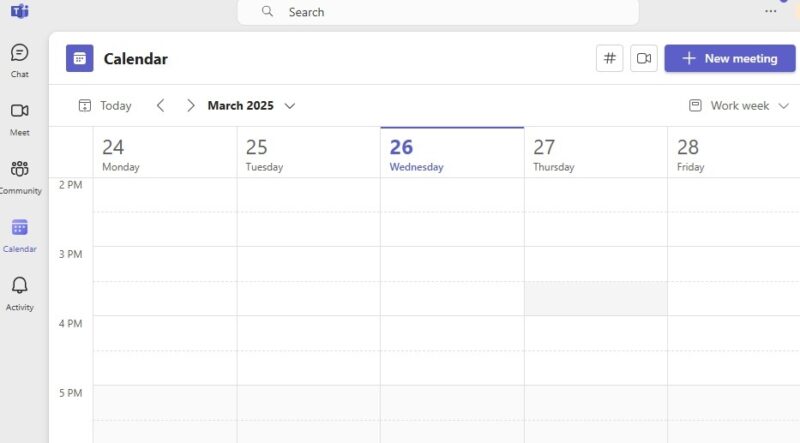This screenshot has height=443, width=800.
Task: Open the Work week view dropdown
Action: tap(739, 106)
